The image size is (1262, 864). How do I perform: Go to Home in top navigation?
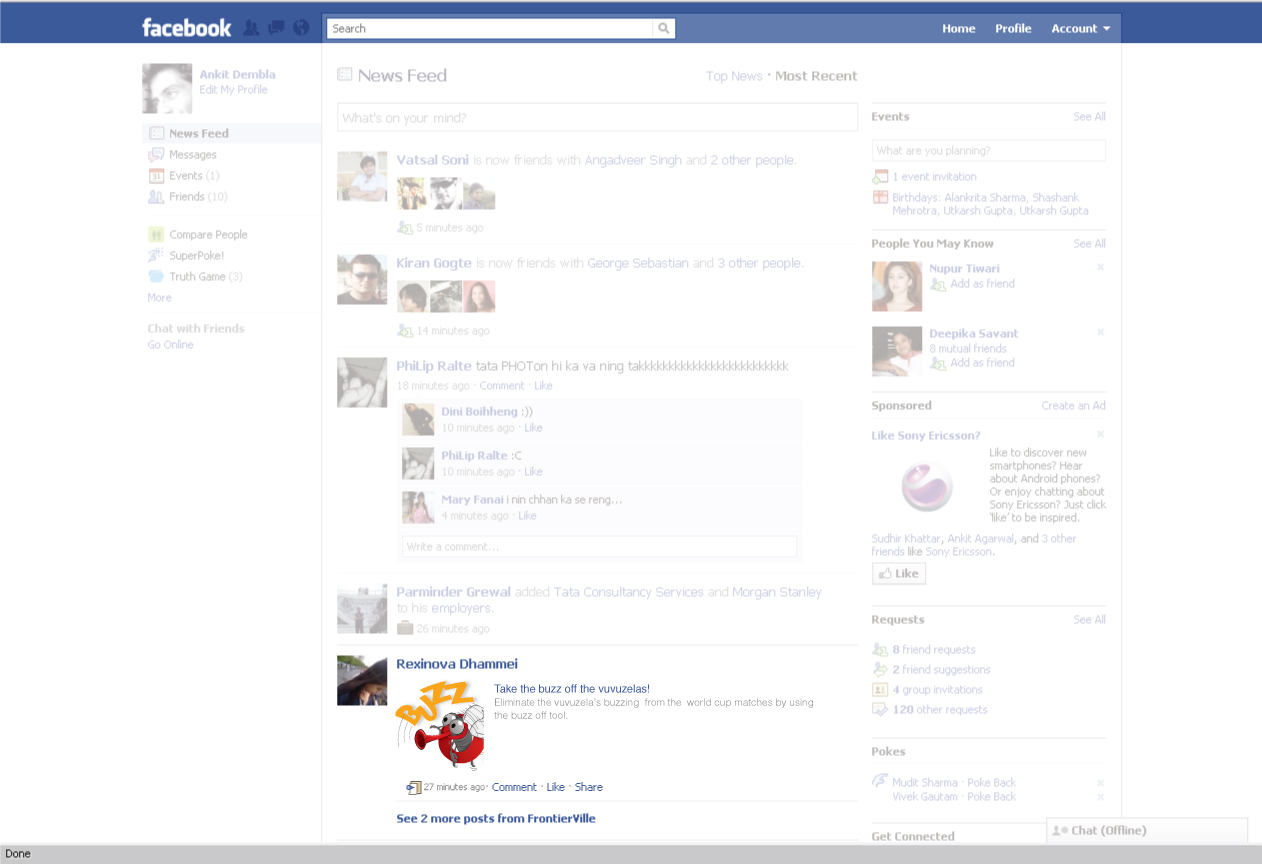click(x=958, y=28)
